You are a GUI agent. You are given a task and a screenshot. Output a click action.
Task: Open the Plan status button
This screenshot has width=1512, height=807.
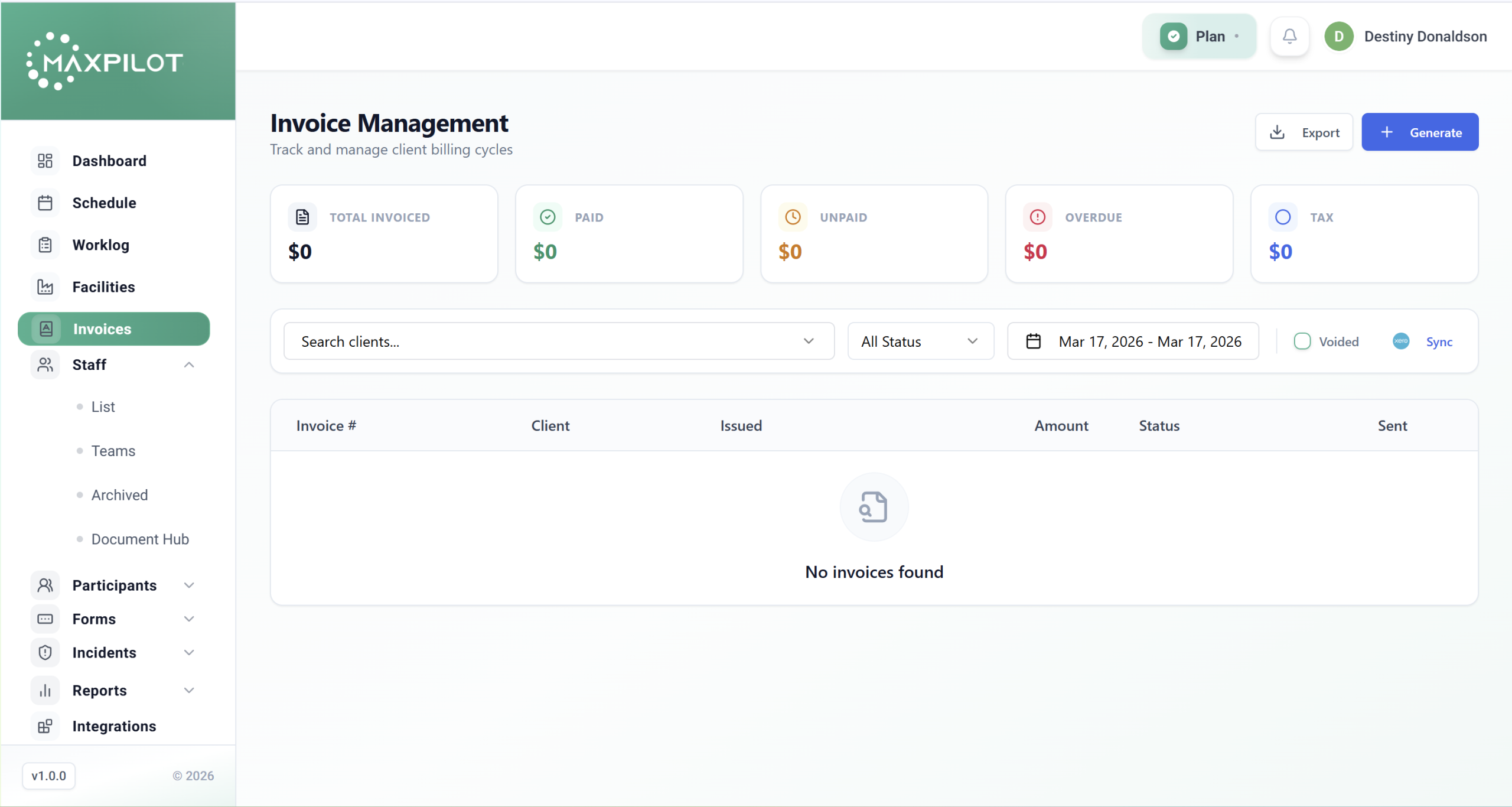tap(1199, 37)
